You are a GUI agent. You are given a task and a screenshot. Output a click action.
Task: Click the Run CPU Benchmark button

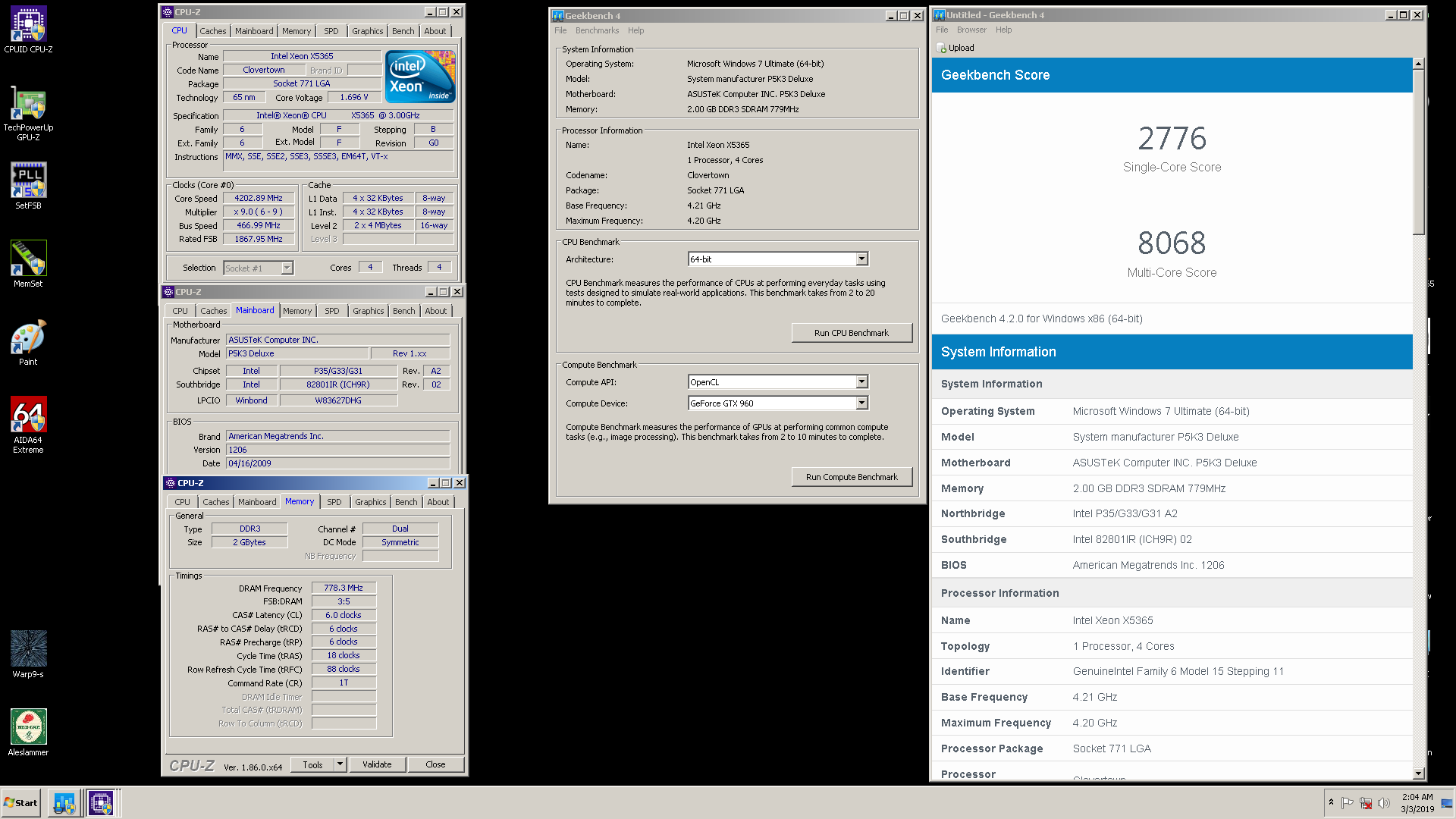click(852, 333)
